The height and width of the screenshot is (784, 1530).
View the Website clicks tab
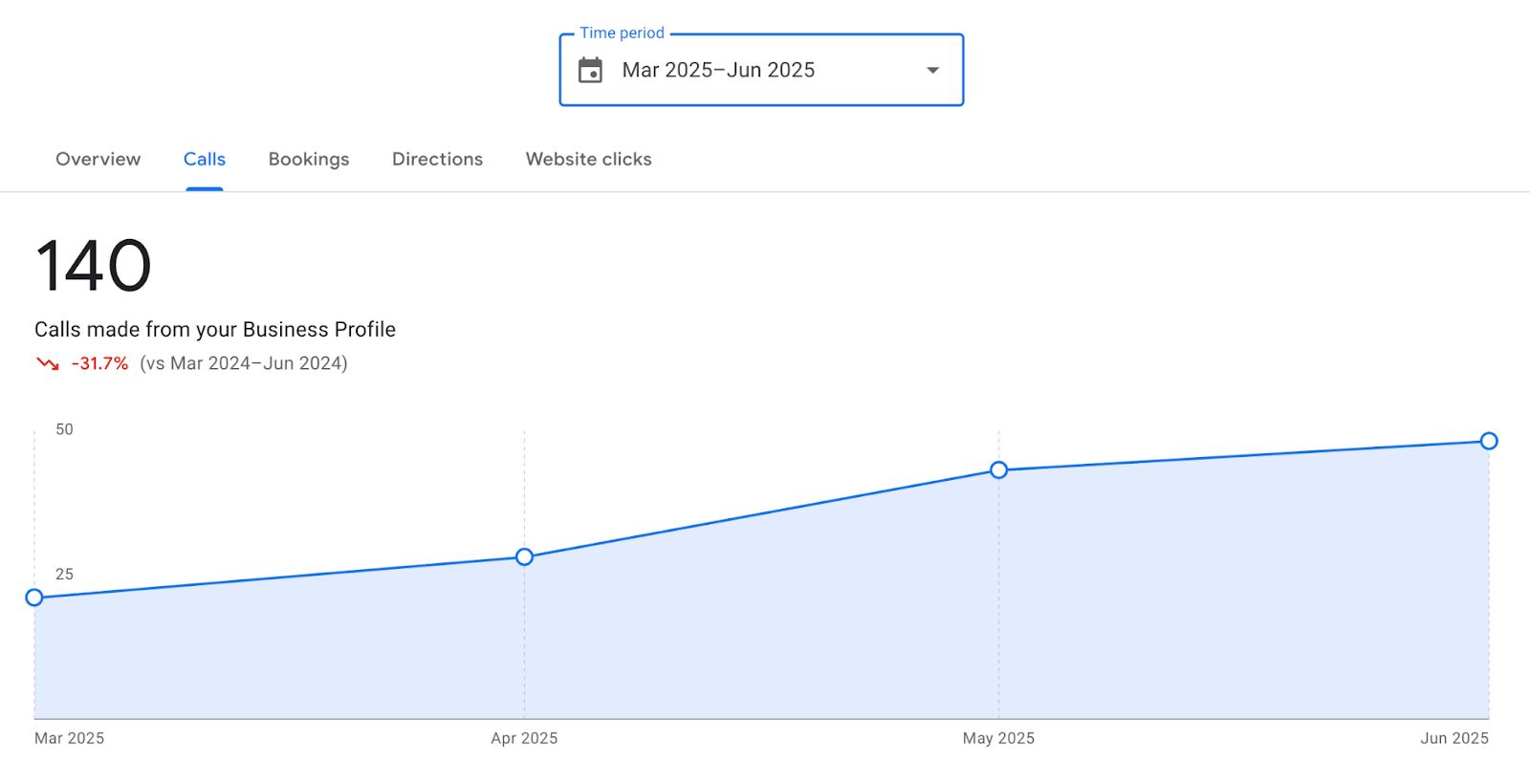point(588,160)
